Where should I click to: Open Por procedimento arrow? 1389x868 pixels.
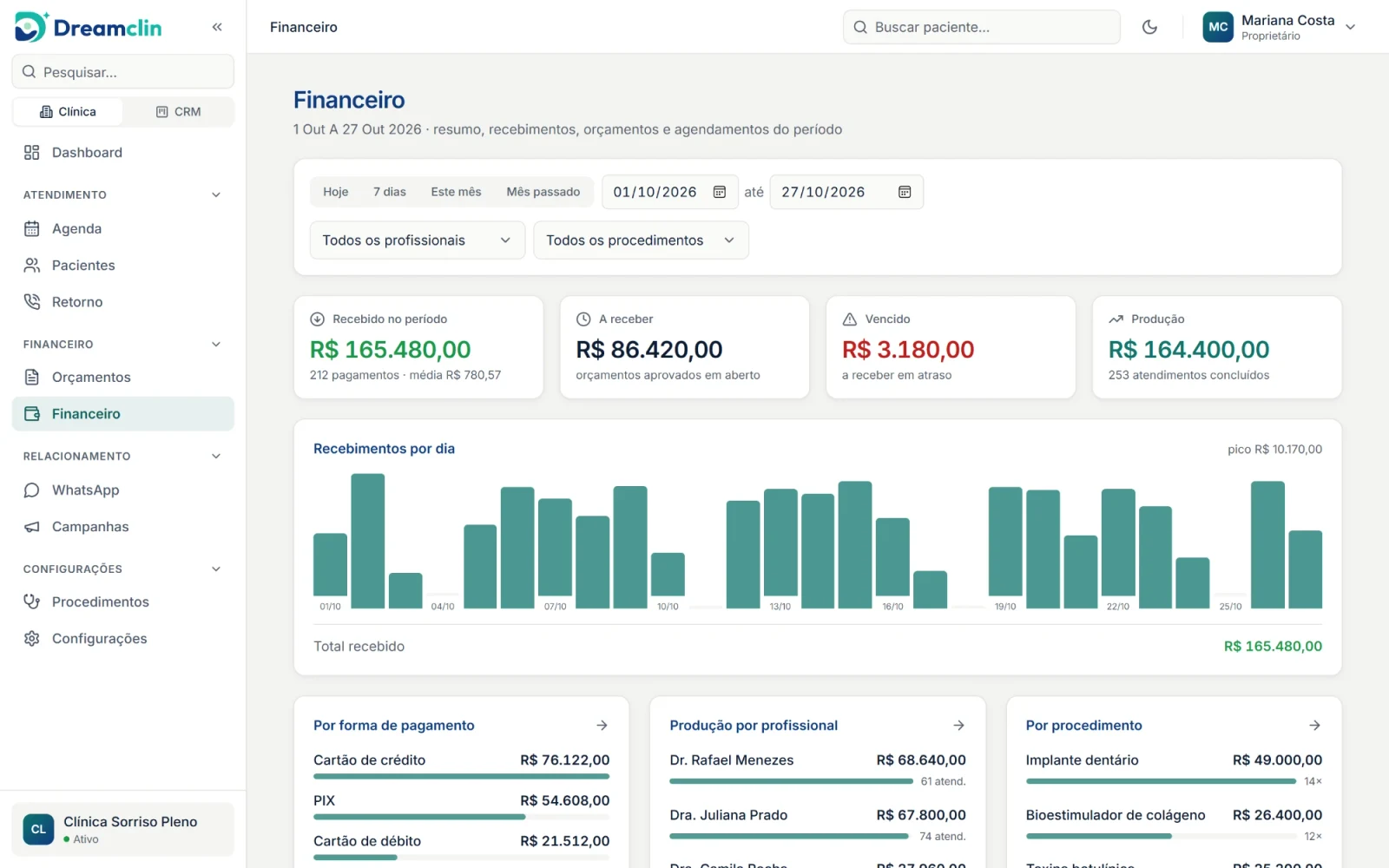click(1314, 725)
